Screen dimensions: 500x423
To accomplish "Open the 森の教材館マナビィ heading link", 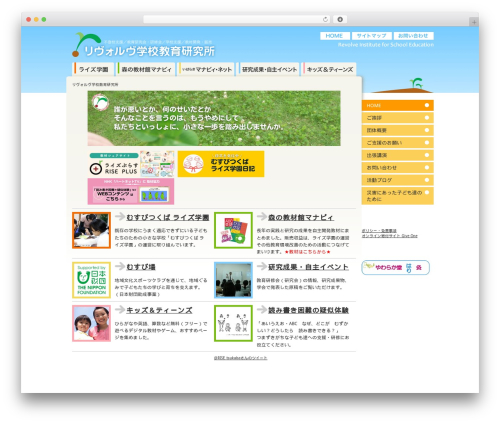I will [301, 217].
